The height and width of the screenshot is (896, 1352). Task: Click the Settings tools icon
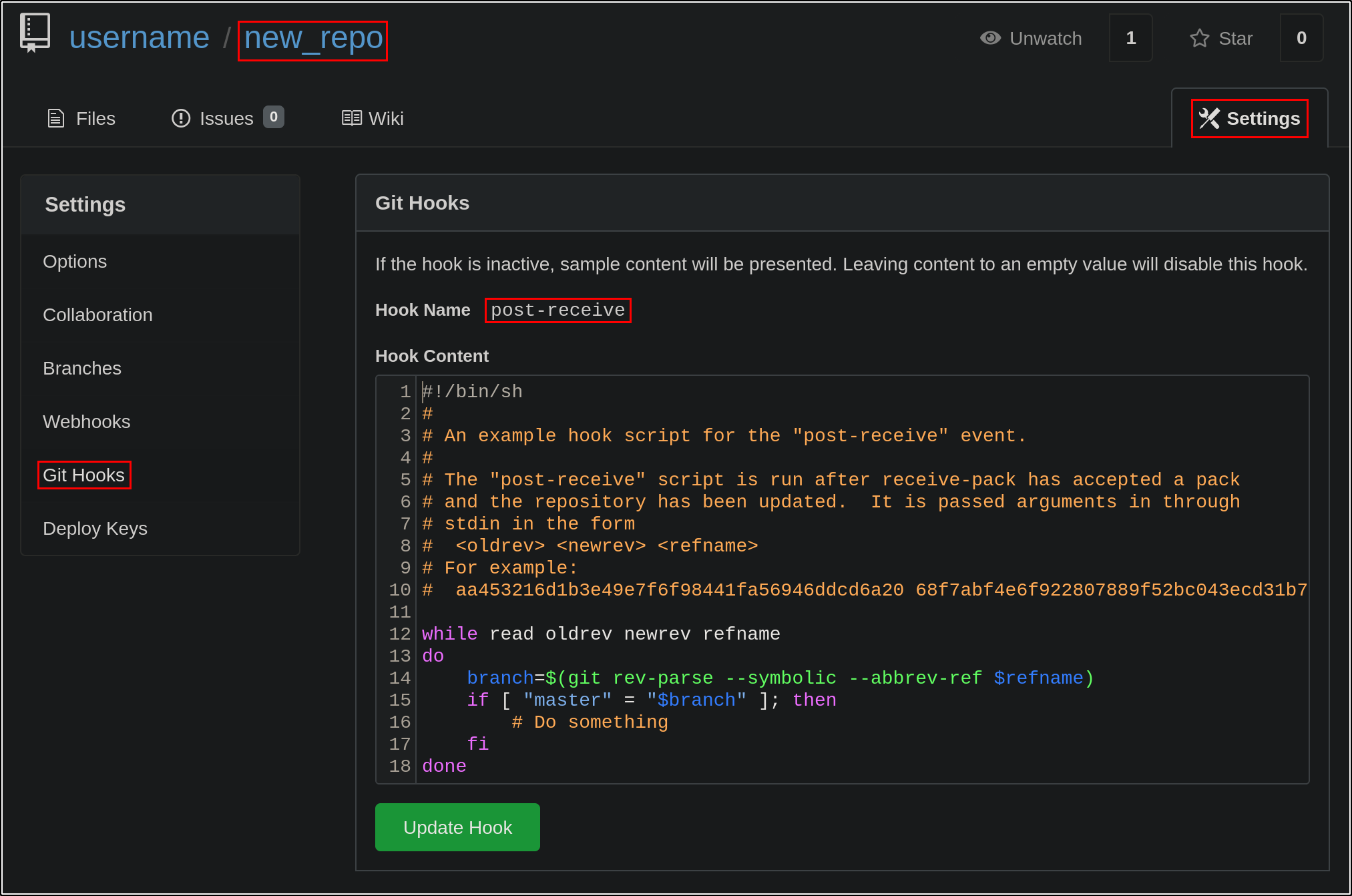tap(1209, 119)
